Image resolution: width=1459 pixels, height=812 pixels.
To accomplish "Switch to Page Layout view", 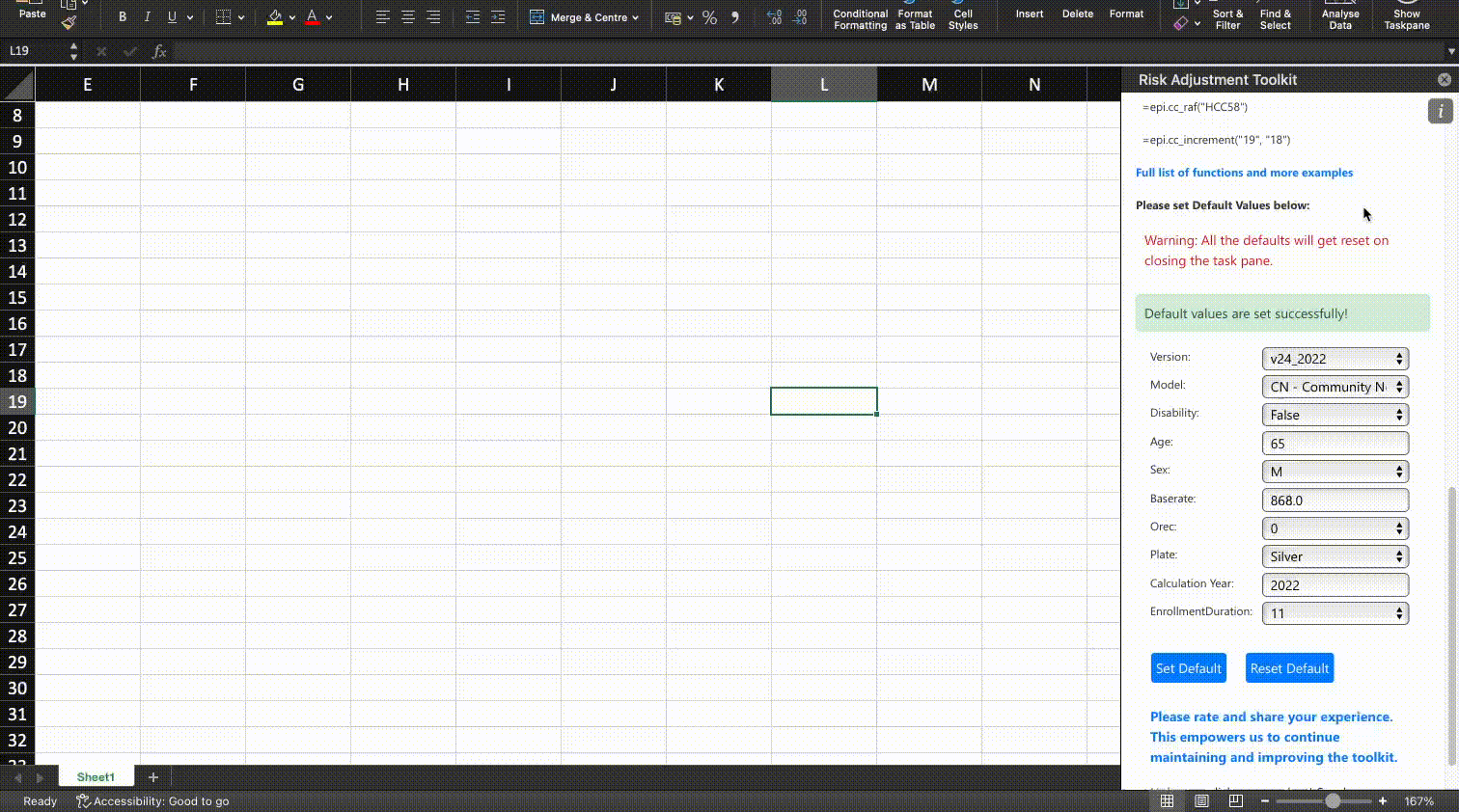I will click(x=1201, y=801).
